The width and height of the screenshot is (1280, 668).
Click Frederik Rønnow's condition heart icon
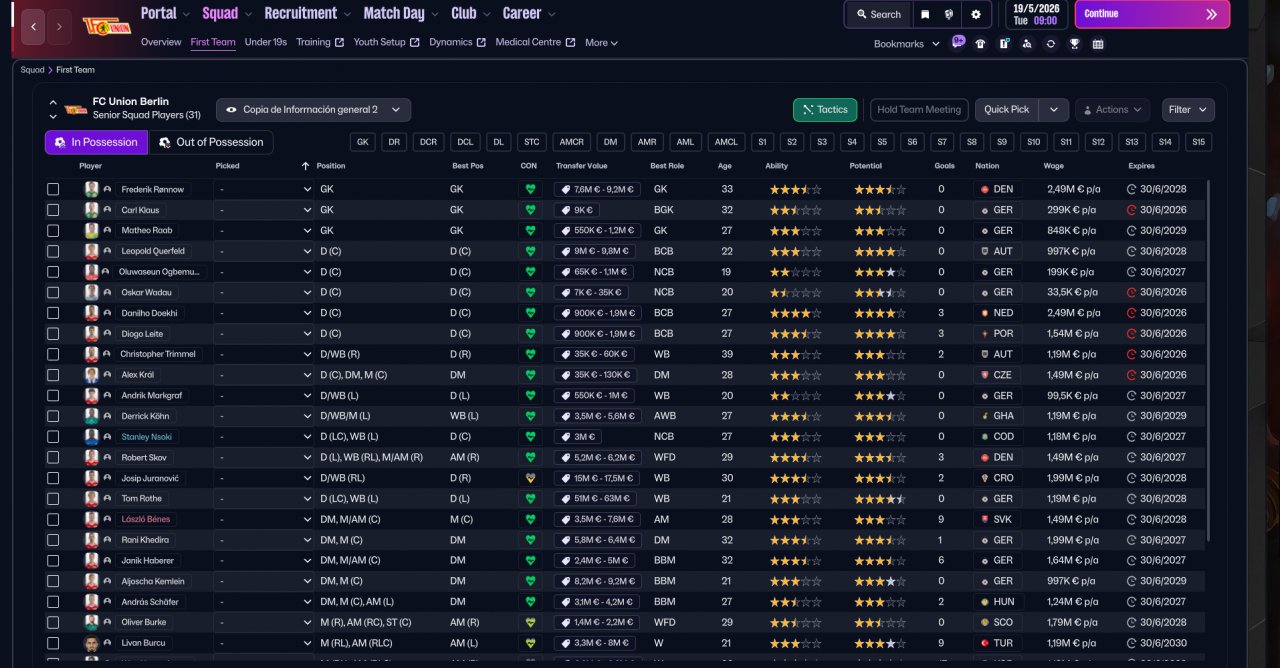(x=530, y=189)
